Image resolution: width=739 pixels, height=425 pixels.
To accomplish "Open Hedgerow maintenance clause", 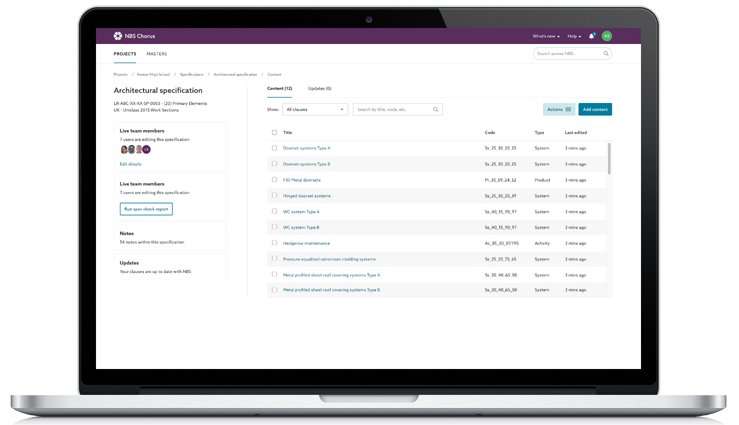I will (306, 243).
